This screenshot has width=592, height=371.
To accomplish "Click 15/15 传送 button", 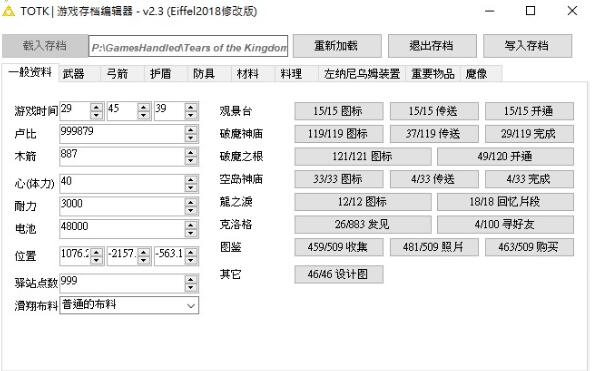I will click(x=434, y=111).
